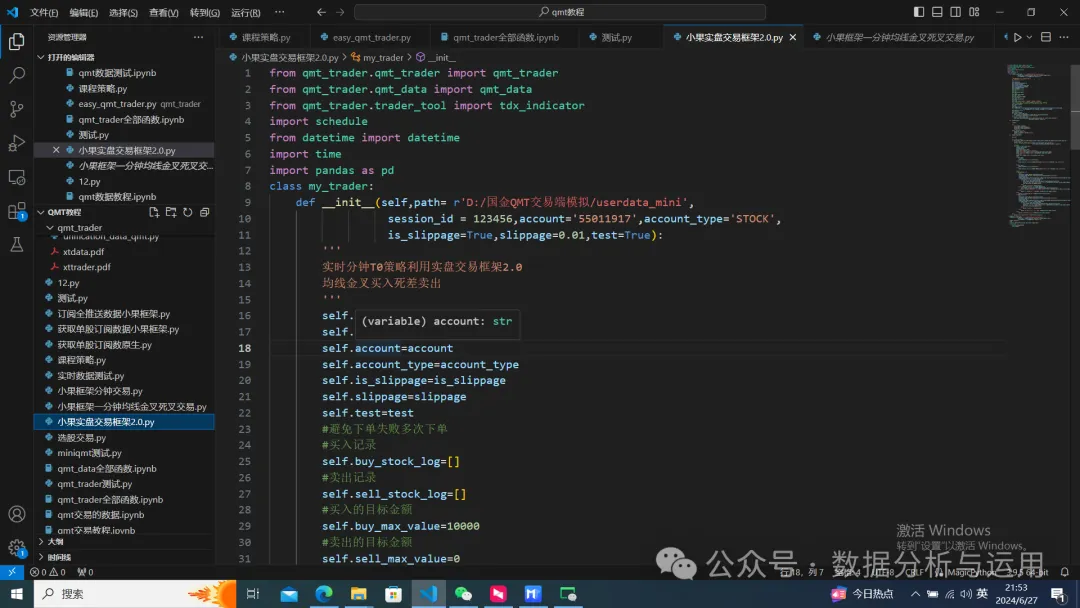This screenshot has width=1080, height=608.
Task: Switch to the 课程策略.py tab
Action: coord(265,37)
